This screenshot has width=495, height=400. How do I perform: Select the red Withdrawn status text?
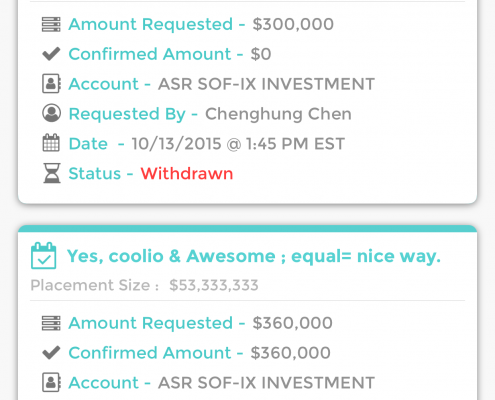(x=187, y=173)
